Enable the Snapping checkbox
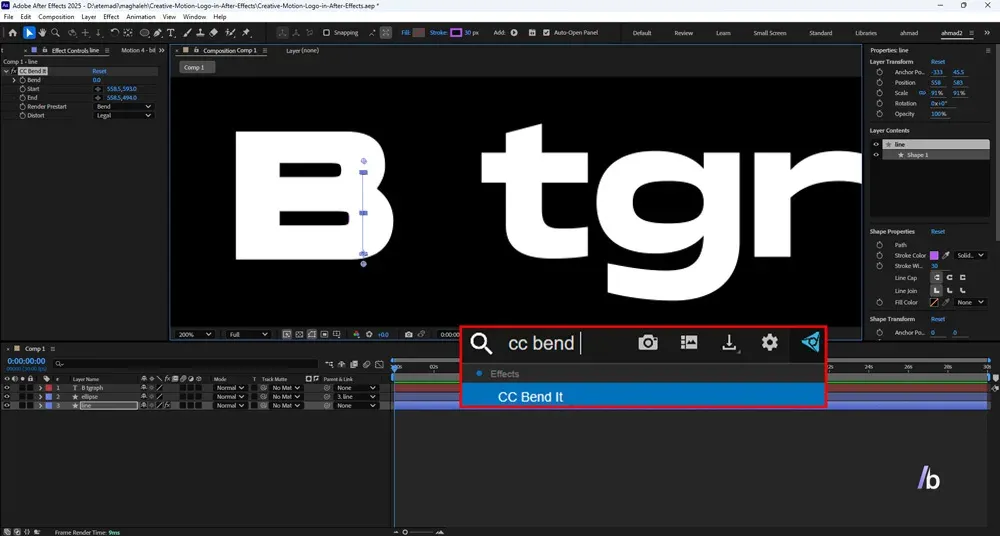 (x=327, y=33)
